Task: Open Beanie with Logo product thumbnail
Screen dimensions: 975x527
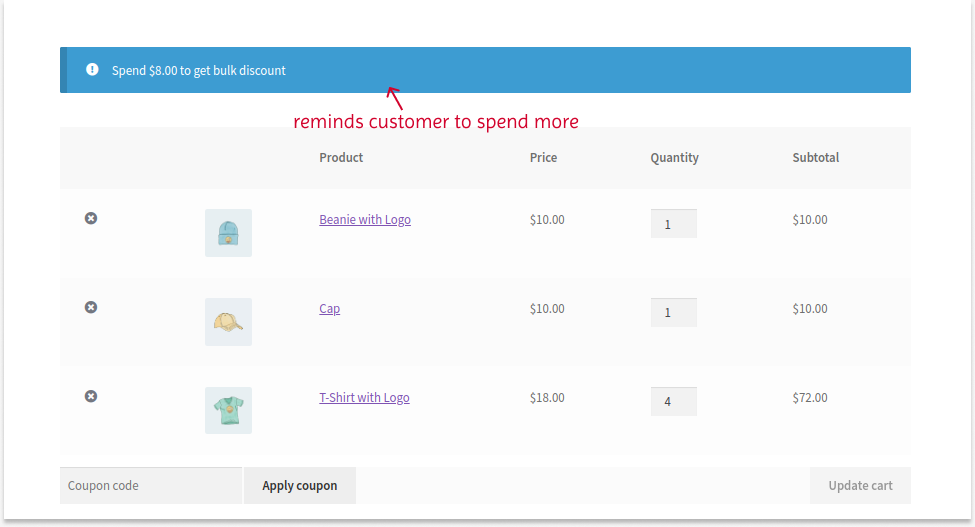Action: 228,233
